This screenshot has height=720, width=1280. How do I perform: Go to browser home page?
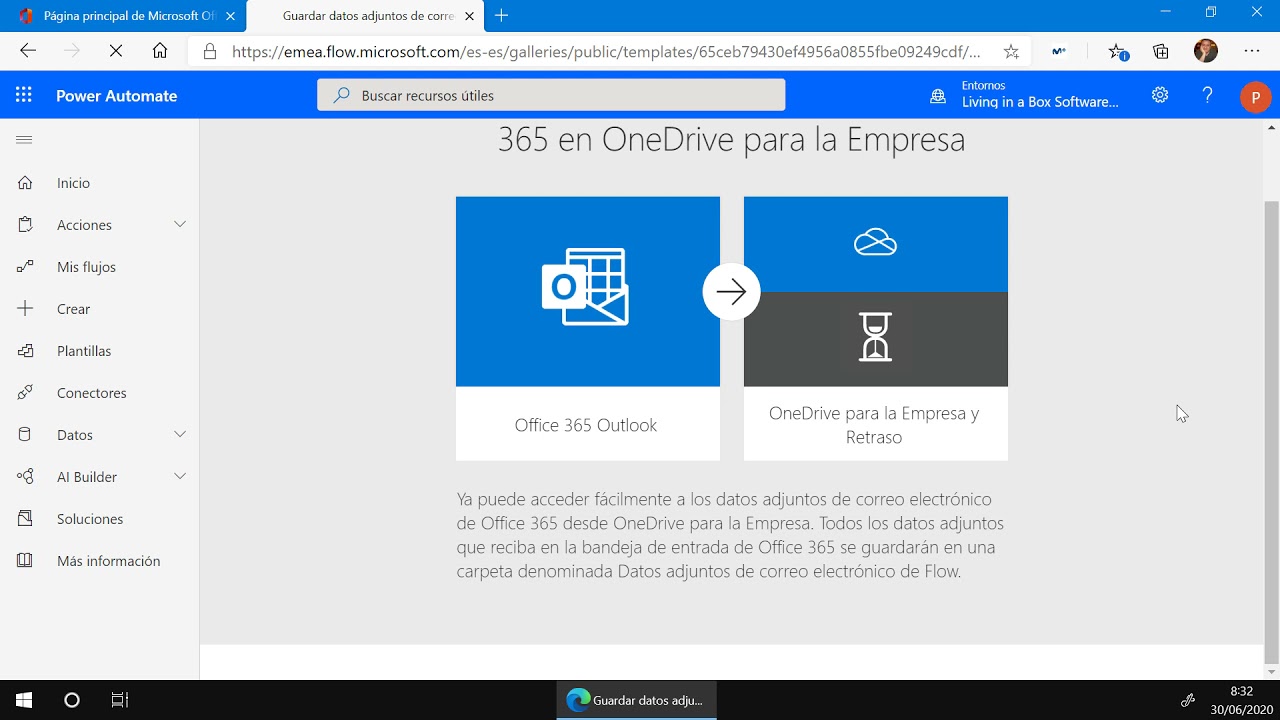(x=160, y=51)
